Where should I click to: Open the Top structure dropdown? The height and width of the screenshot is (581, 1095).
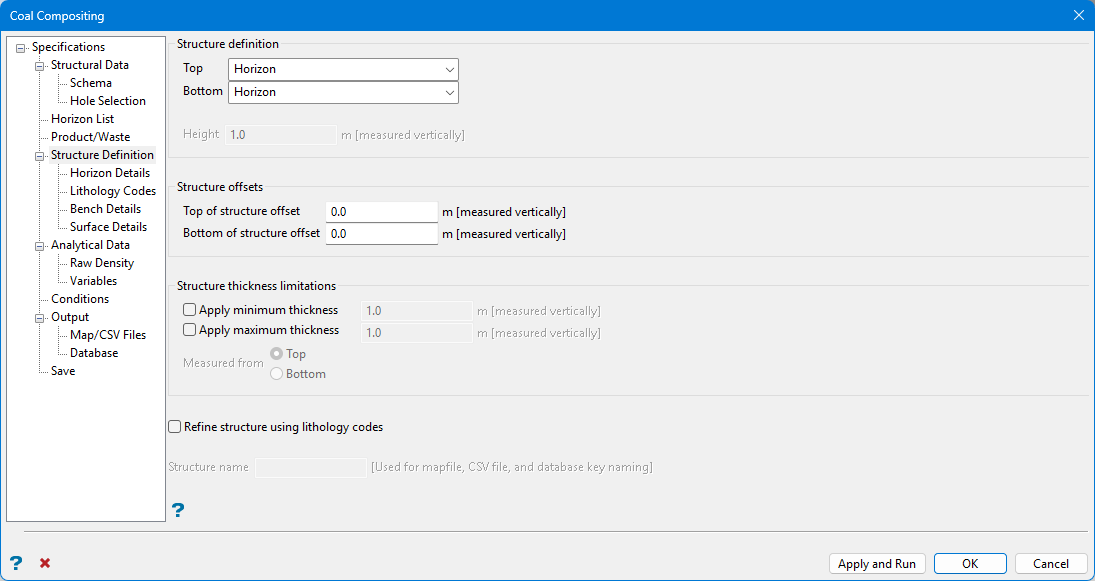click(343, 69)
